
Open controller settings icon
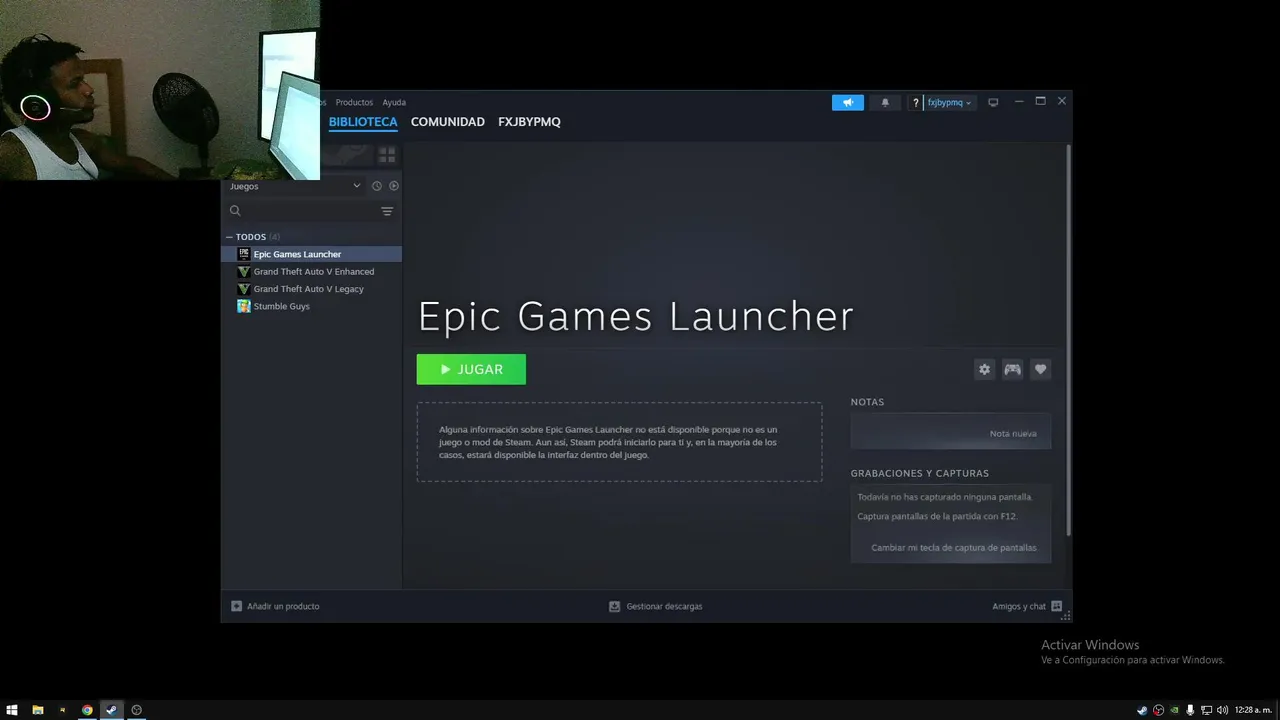tap(1012, 369)
